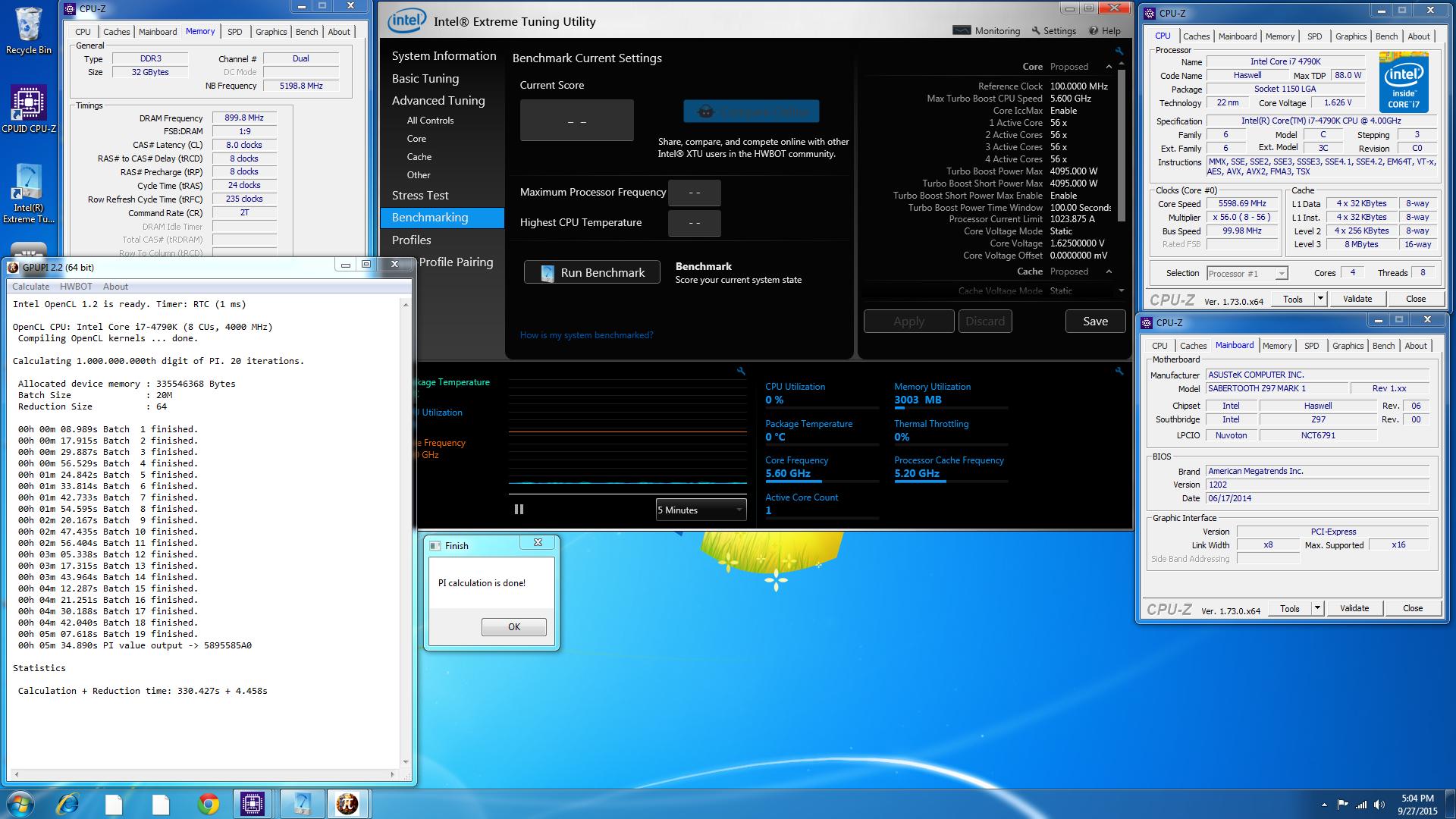Open Stress Test in XTU sidebar
This screenshot has width=1456, height=819.
click(x=420, y=196)
